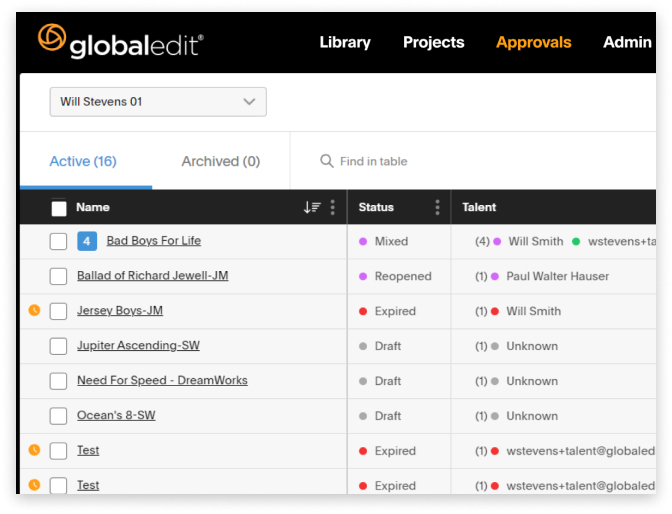Click Expired status in Jersey Boys-JM row
The width and height of the screenshot is (672, 514).
(x=387, y=311)
